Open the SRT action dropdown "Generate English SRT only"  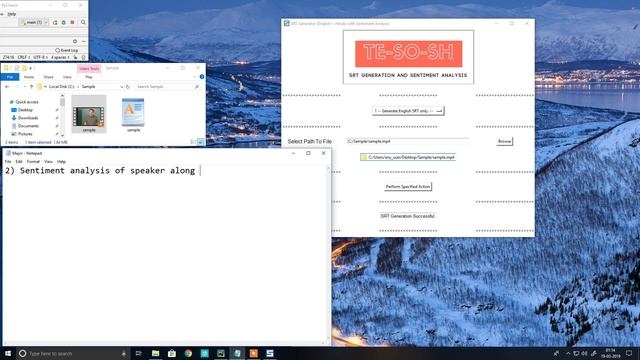coord(408,111)
